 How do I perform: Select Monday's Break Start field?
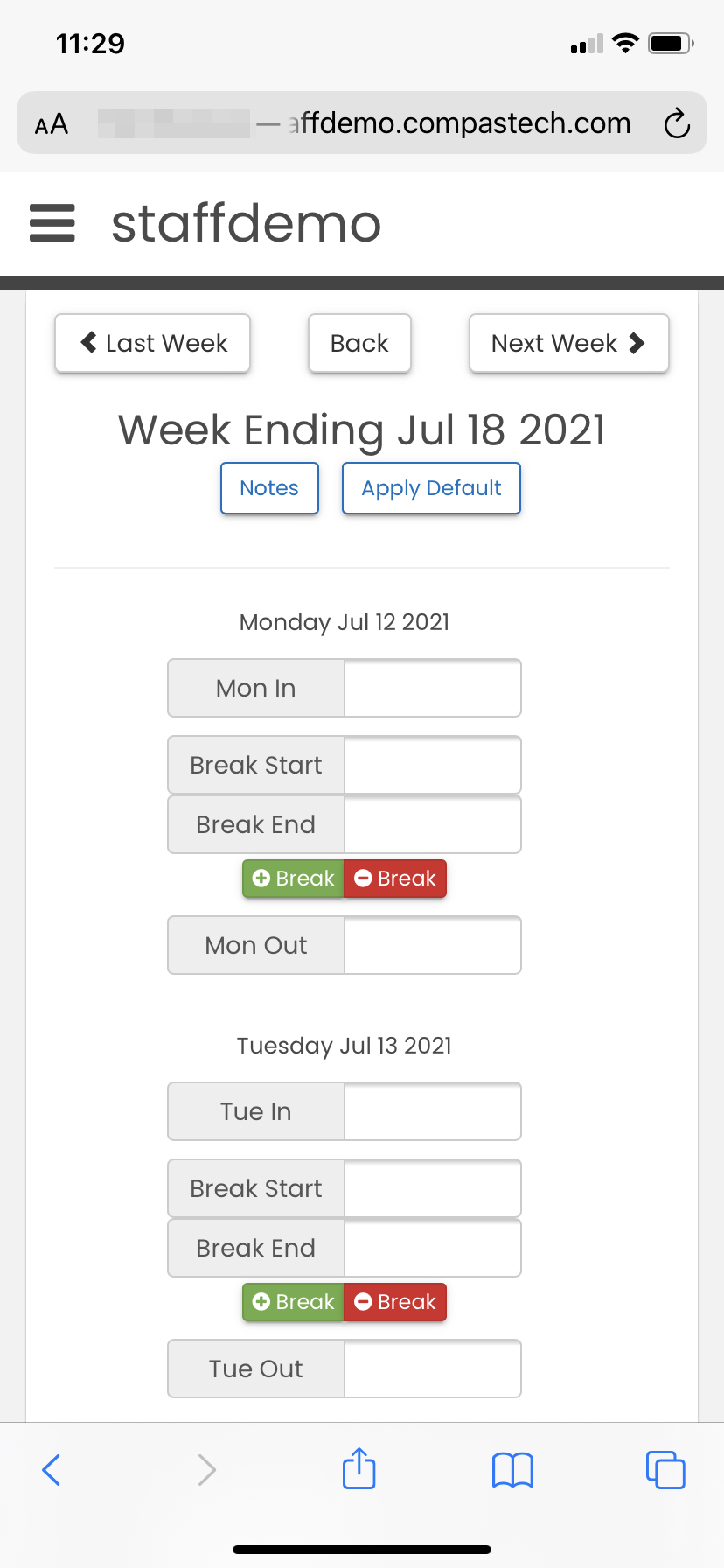[433, 765]
